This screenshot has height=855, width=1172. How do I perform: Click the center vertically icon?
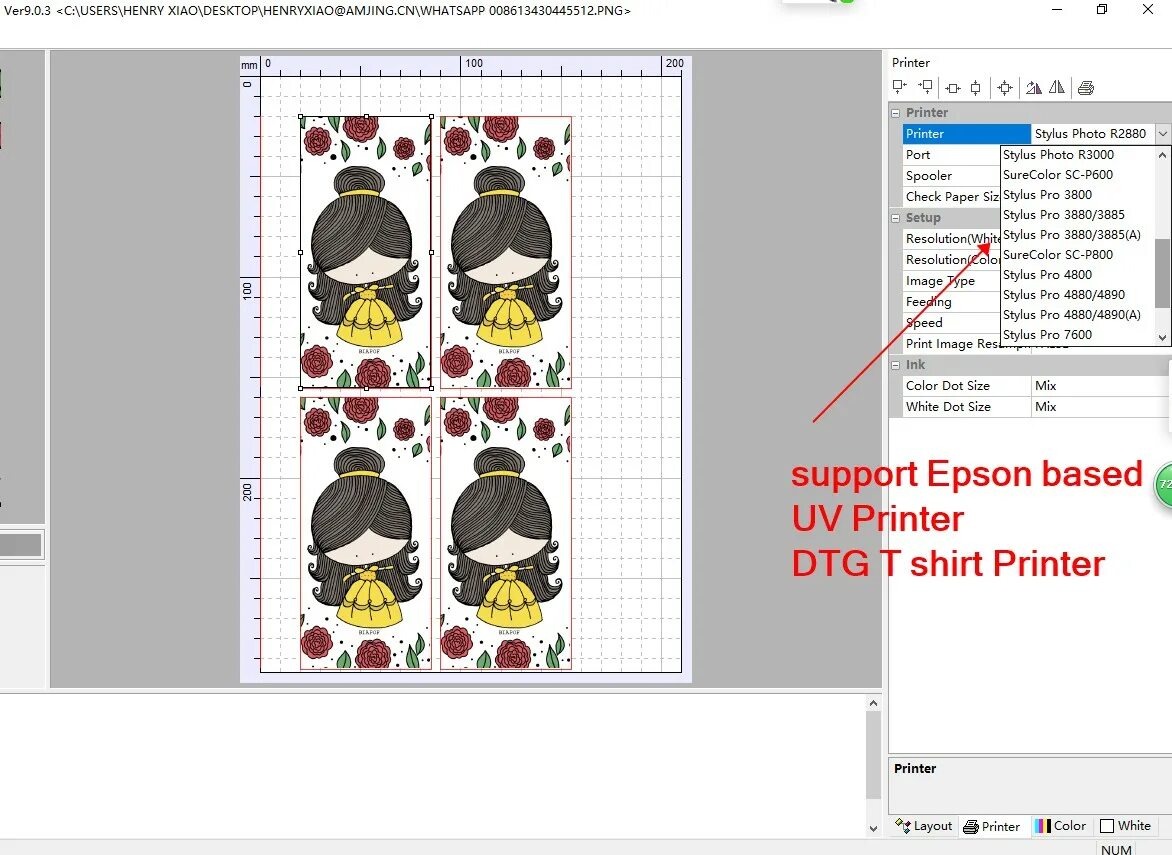[x=976, y=88]
